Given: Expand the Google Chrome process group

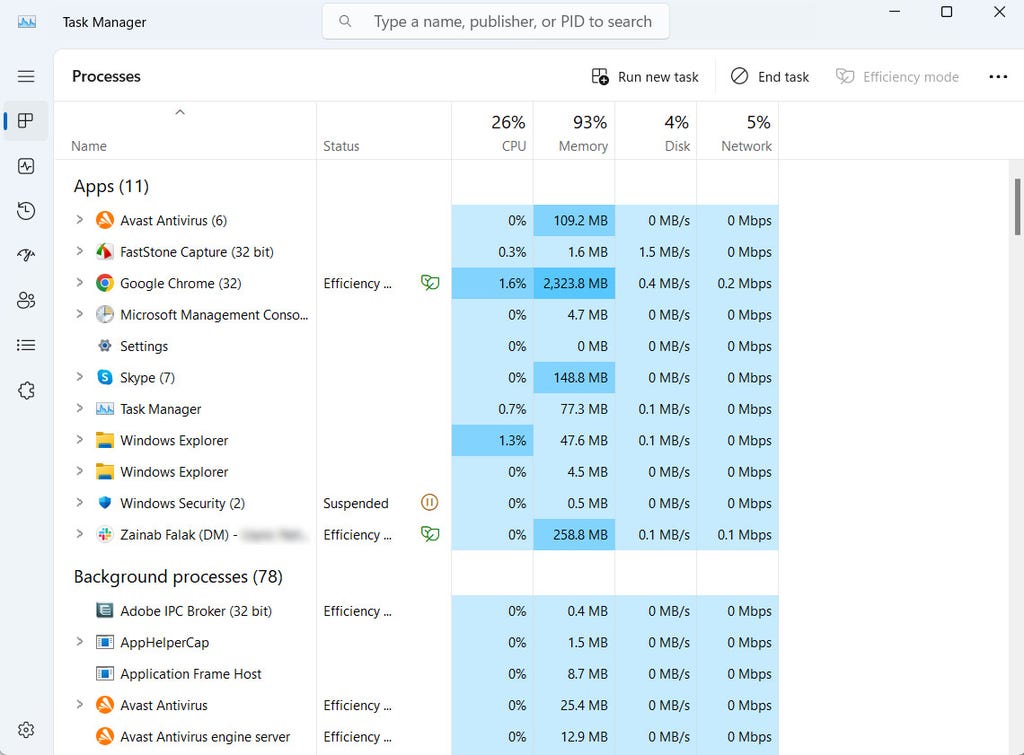Looking at the screenshot, I should pos(80,283).
